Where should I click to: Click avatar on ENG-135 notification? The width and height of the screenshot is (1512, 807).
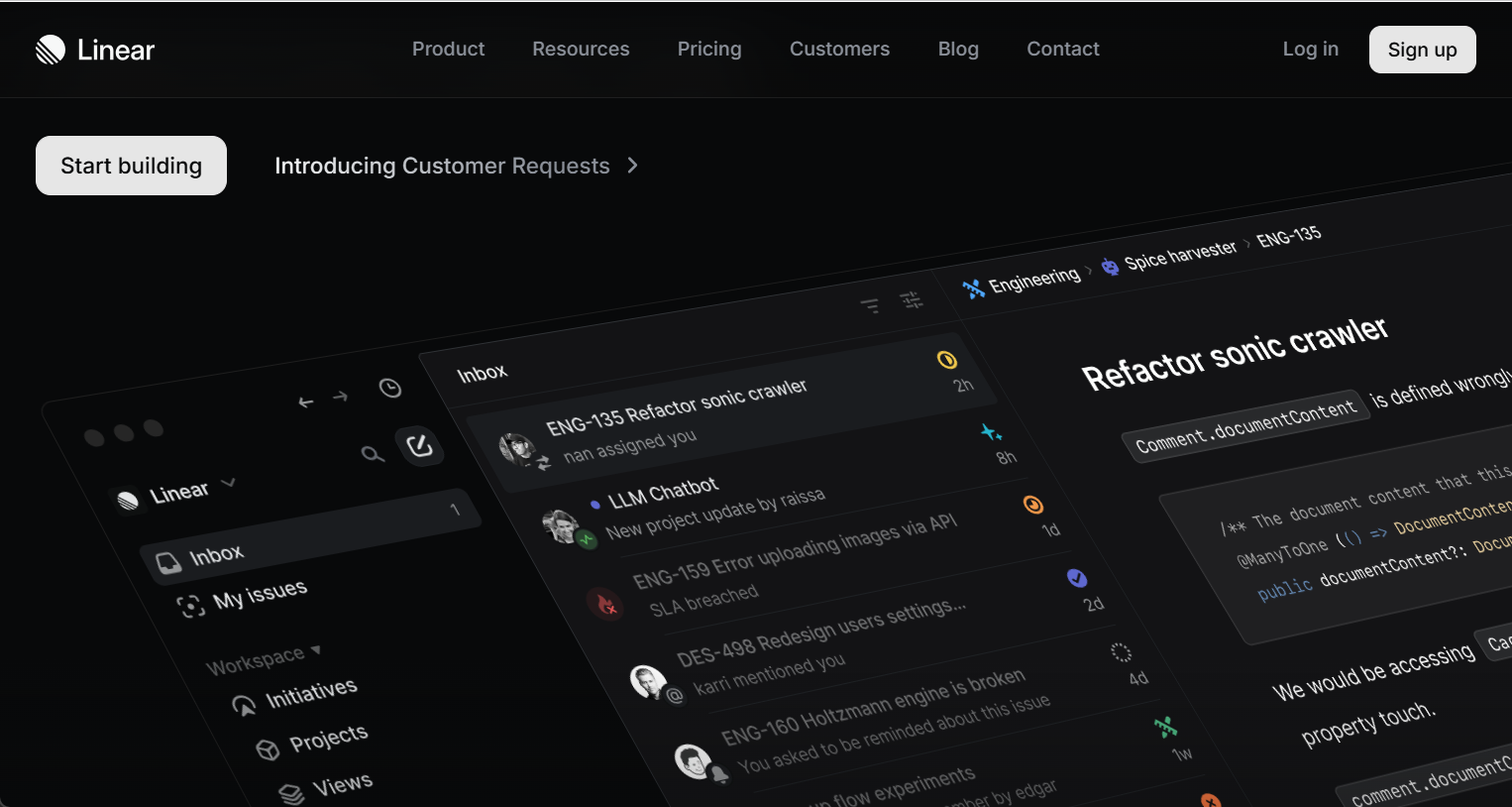pos(518,448)
